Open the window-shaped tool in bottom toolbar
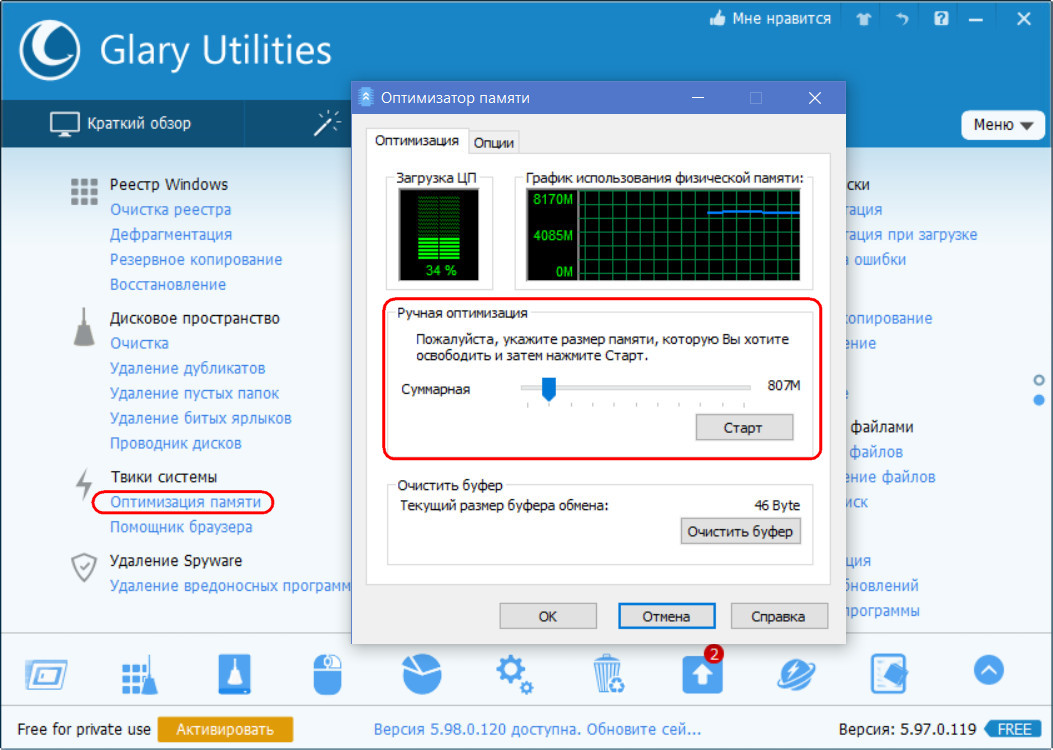 click(x=46, y=674)
